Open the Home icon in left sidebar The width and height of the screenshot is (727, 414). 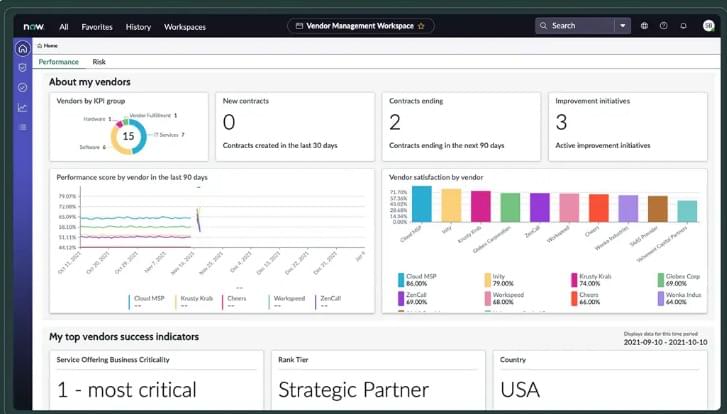tap(22, 48)
